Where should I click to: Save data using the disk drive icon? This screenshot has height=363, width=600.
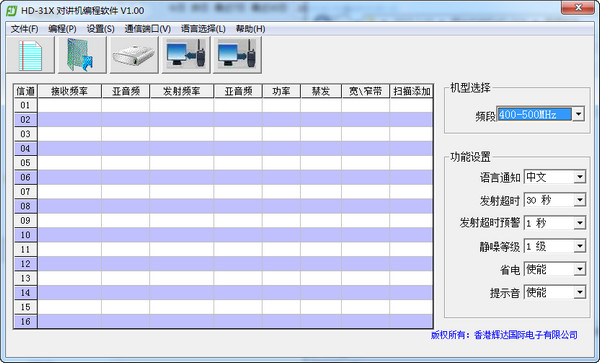134,55
